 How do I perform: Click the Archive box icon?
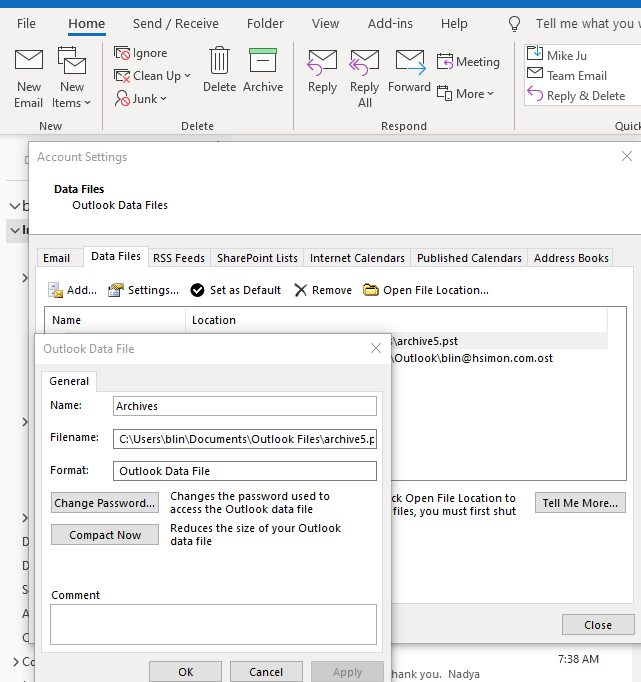click(x=263, y=60)
